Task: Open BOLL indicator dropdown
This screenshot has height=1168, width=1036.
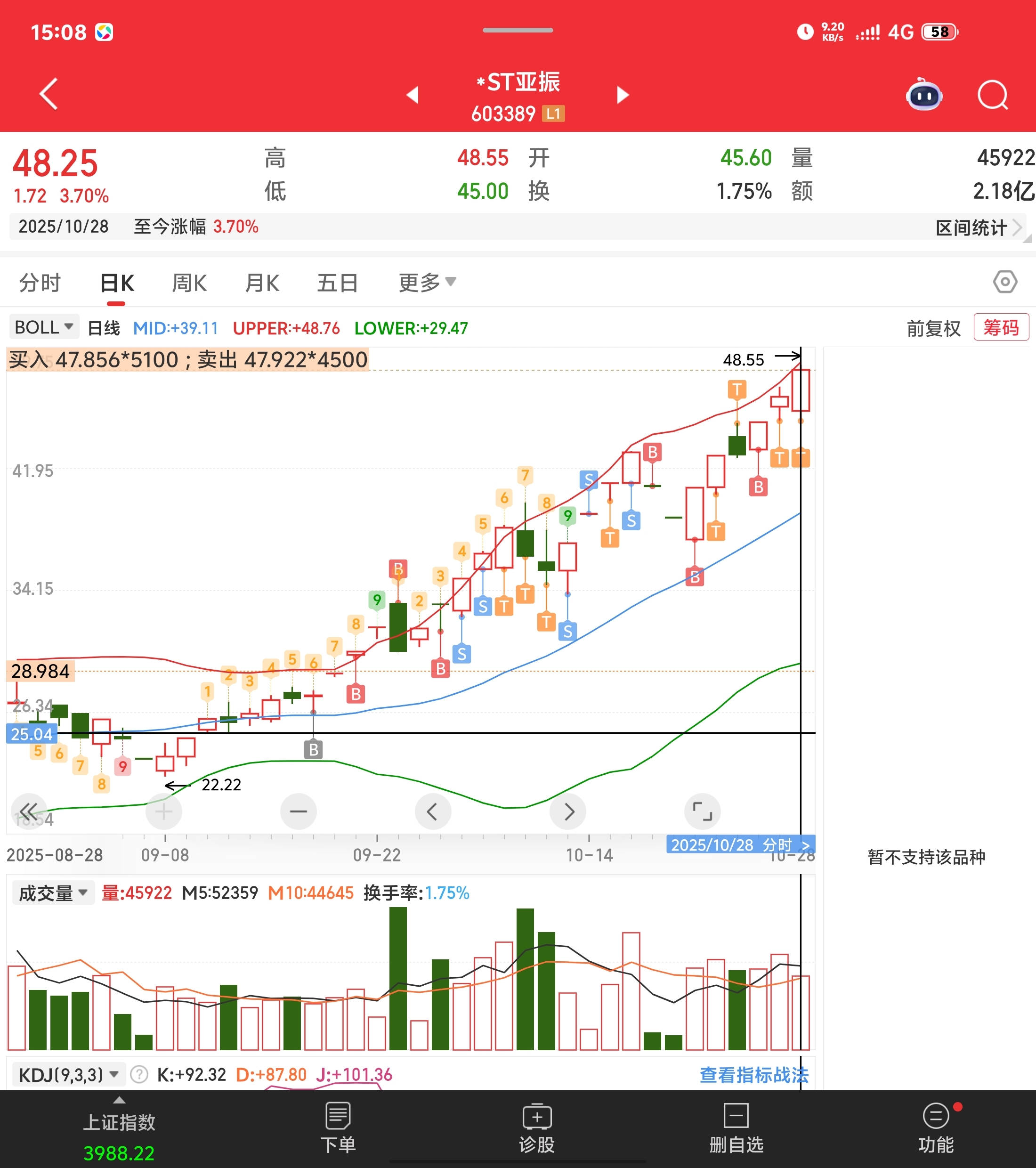Action: [44, 327]
